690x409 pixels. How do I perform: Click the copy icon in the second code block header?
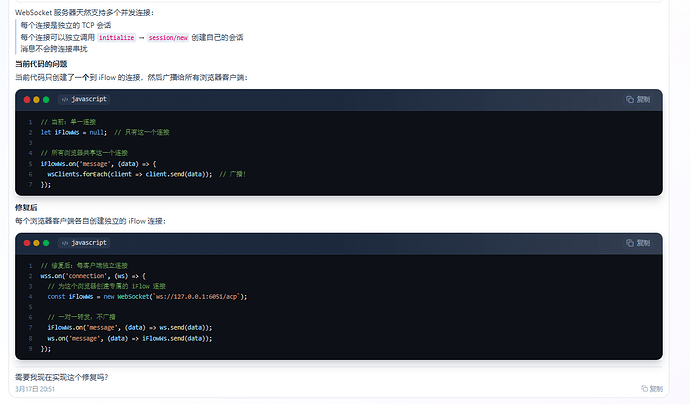[x=630, y=243]
